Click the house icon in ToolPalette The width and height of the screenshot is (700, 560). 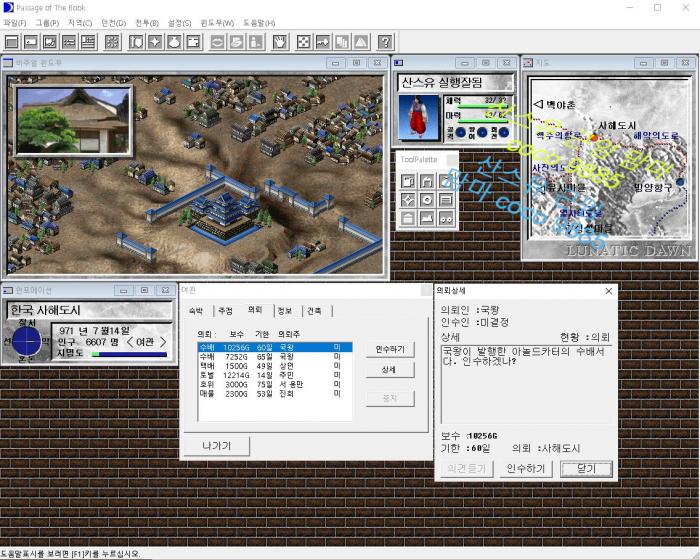coord(408,218)
